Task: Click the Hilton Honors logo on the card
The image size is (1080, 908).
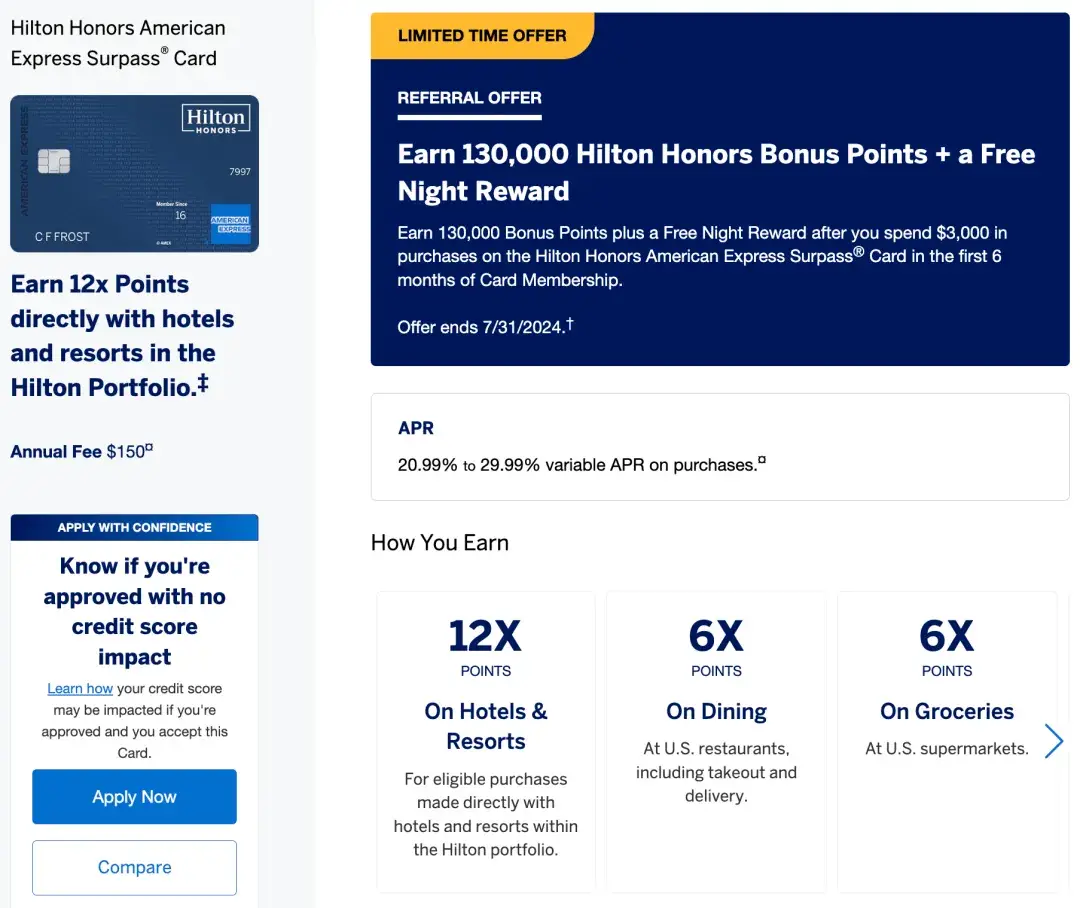Action: (215, 120)
